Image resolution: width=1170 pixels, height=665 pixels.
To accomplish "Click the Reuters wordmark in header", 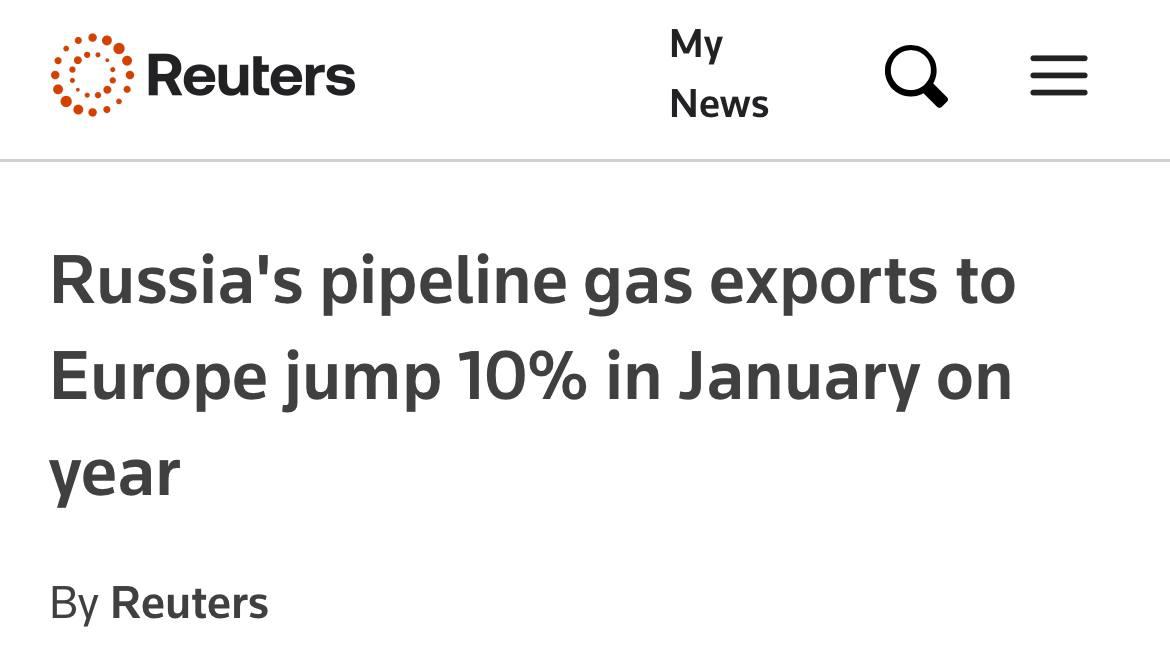I will [251, 76].
